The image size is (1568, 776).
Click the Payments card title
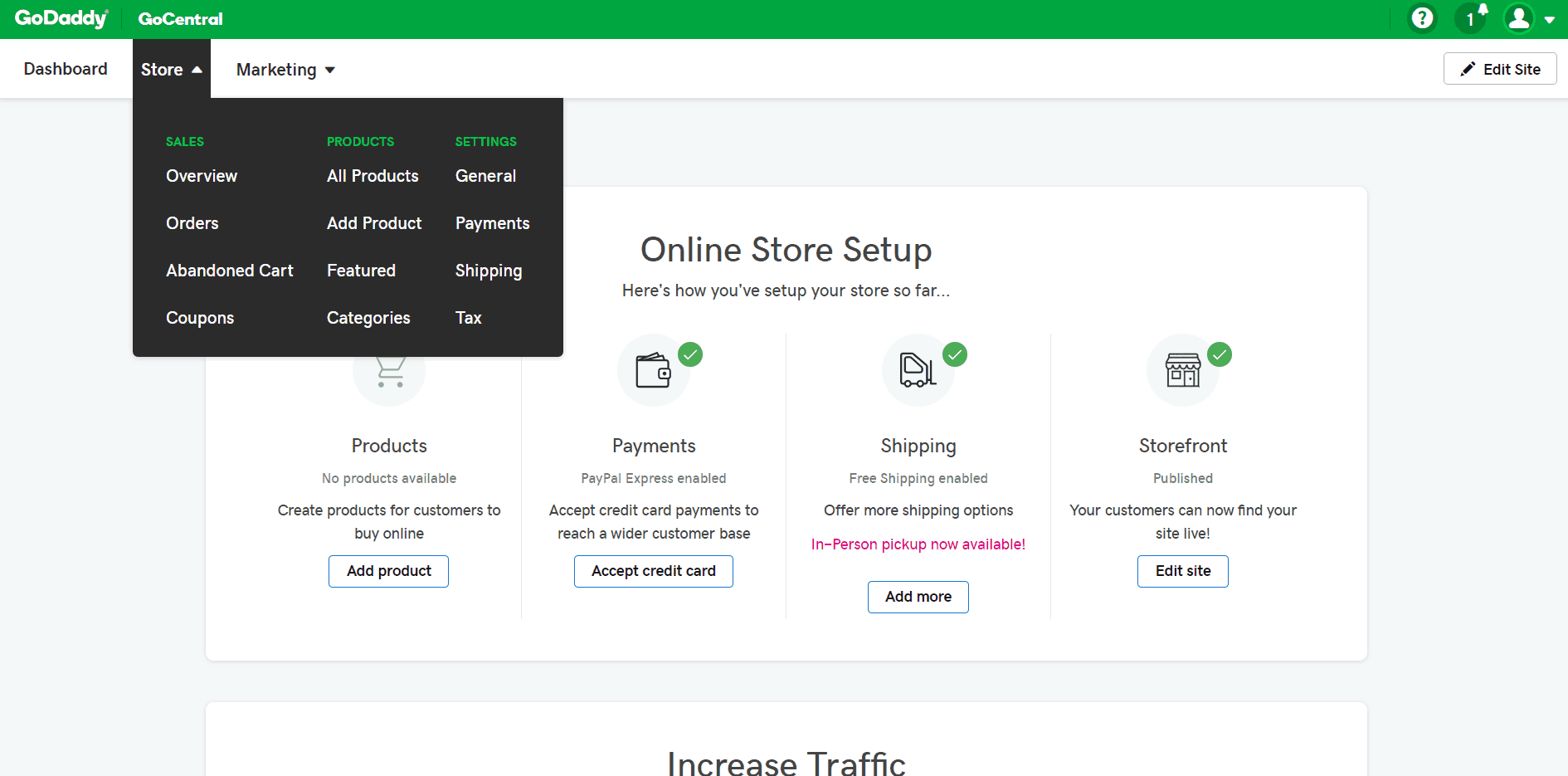point(654,446)
